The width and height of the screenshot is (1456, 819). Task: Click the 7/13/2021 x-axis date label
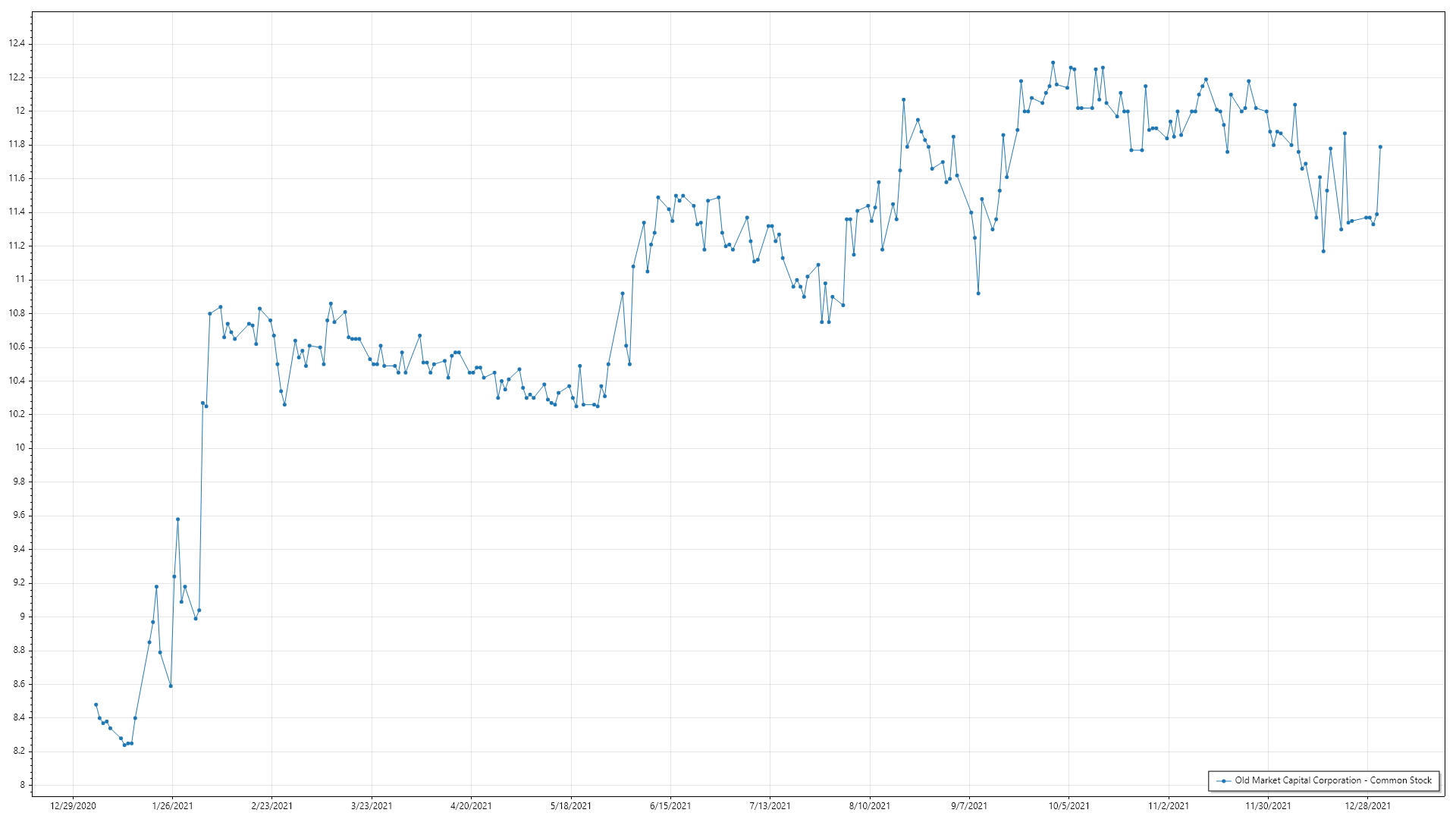click(770, 806)
